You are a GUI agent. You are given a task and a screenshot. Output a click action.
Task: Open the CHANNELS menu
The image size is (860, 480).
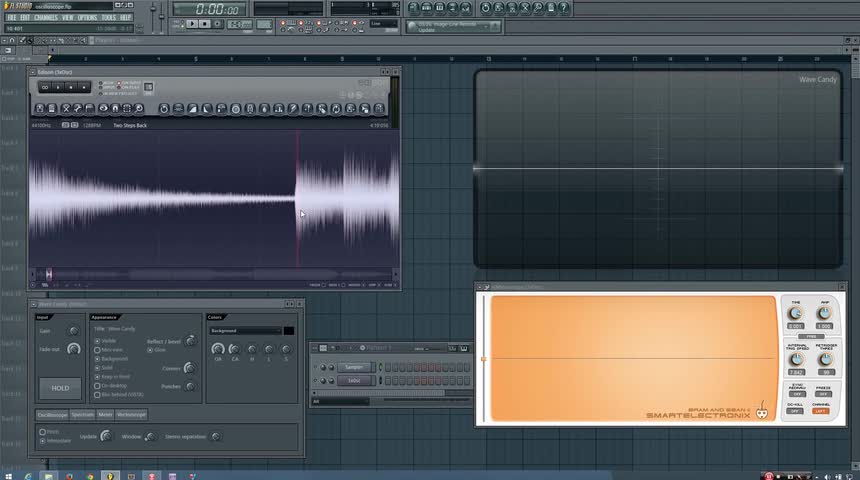tap(45, 17)
